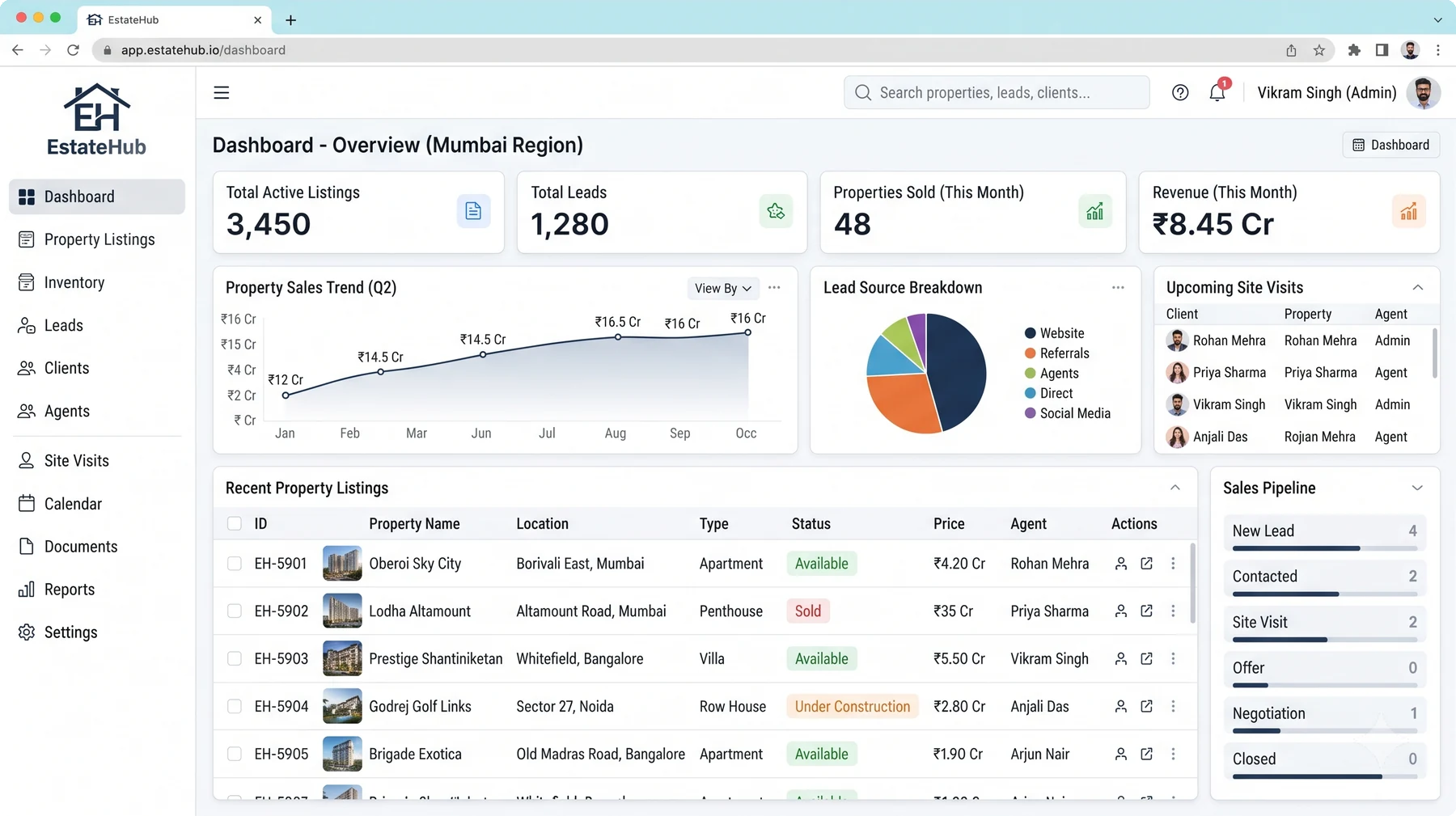Open external link icon for Prestige Shantiniketan
Viewport: 1456px width, 816px height.
click(x=1146, y=658)
